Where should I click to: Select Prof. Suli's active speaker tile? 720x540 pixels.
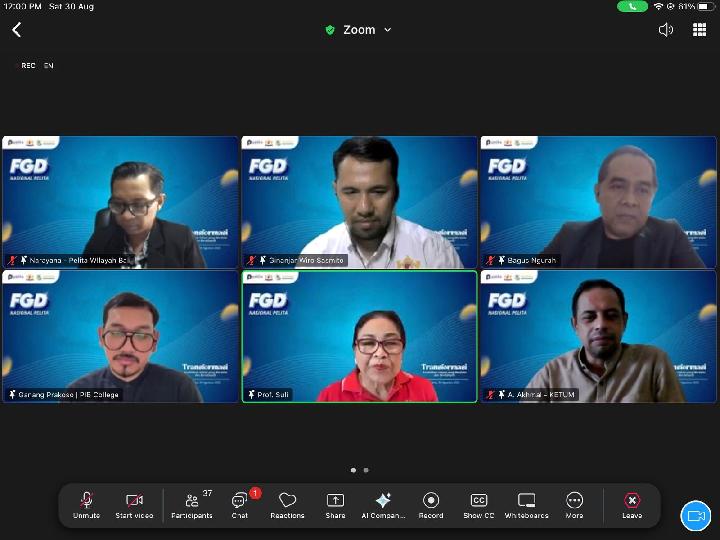360,337
